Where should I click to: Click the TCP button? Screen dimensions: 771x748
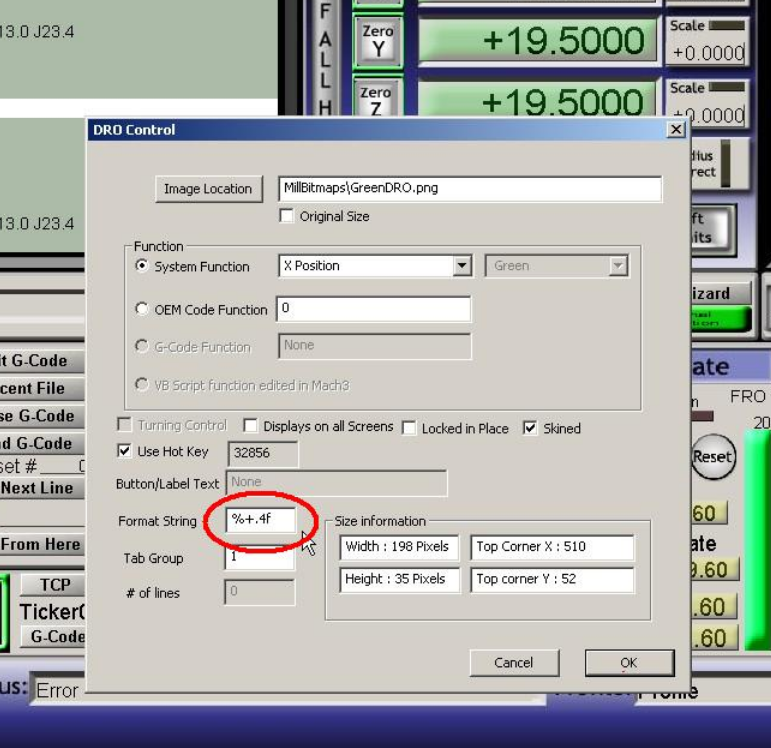click(55, 585)
